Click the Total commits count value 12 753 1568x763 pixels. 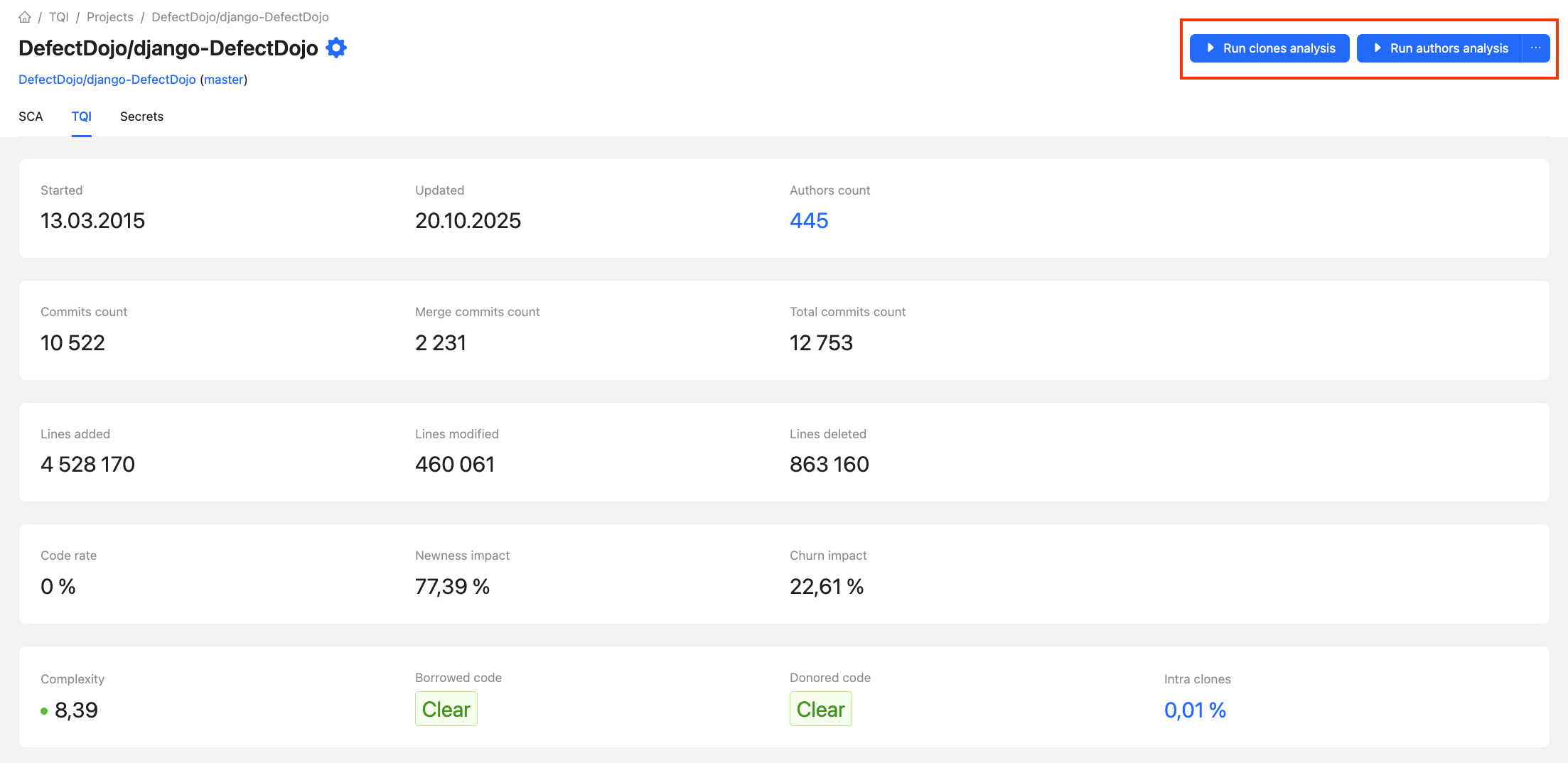[821, 343]
